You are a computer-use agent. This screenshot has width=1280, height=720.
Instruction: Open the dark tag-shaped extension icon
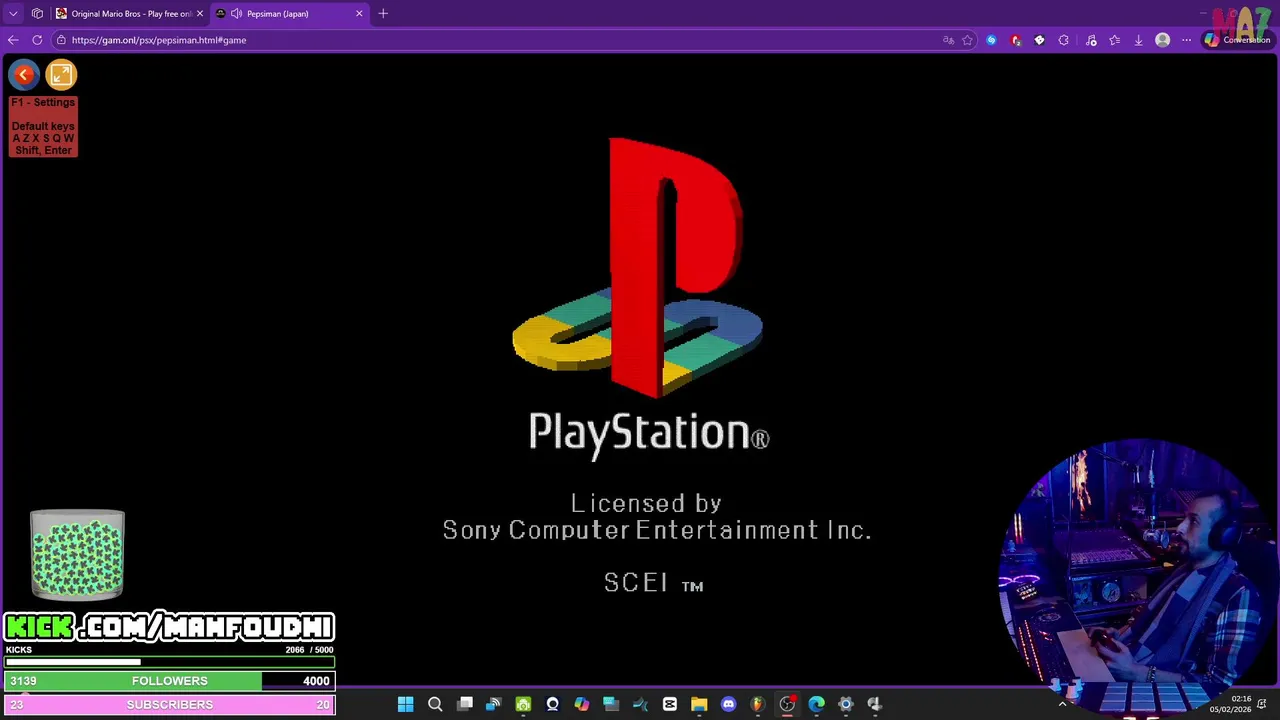[x=1040, y=40]
